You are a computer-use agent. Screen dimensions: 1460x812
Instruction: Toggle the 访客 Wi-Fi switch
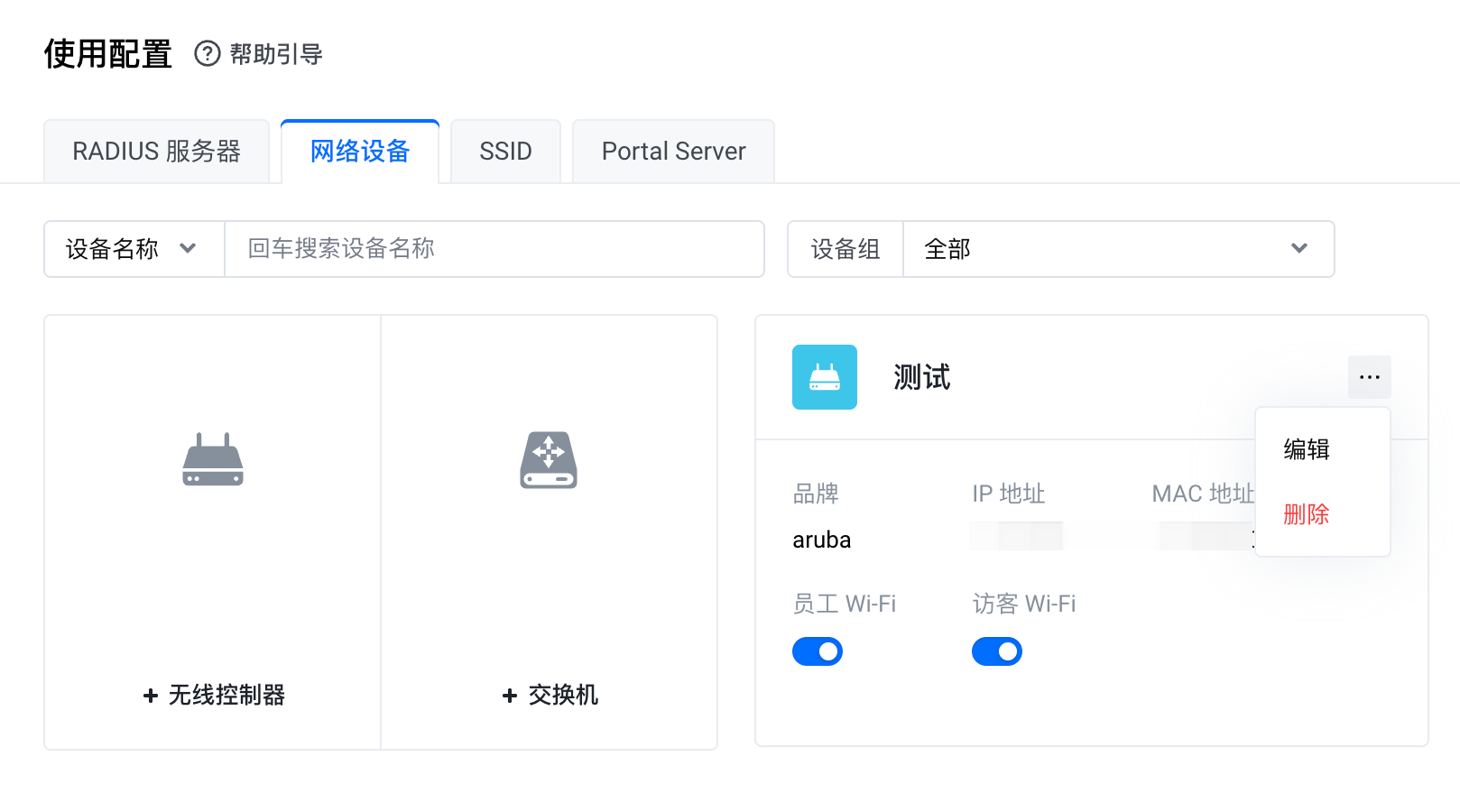pos(997,651)
